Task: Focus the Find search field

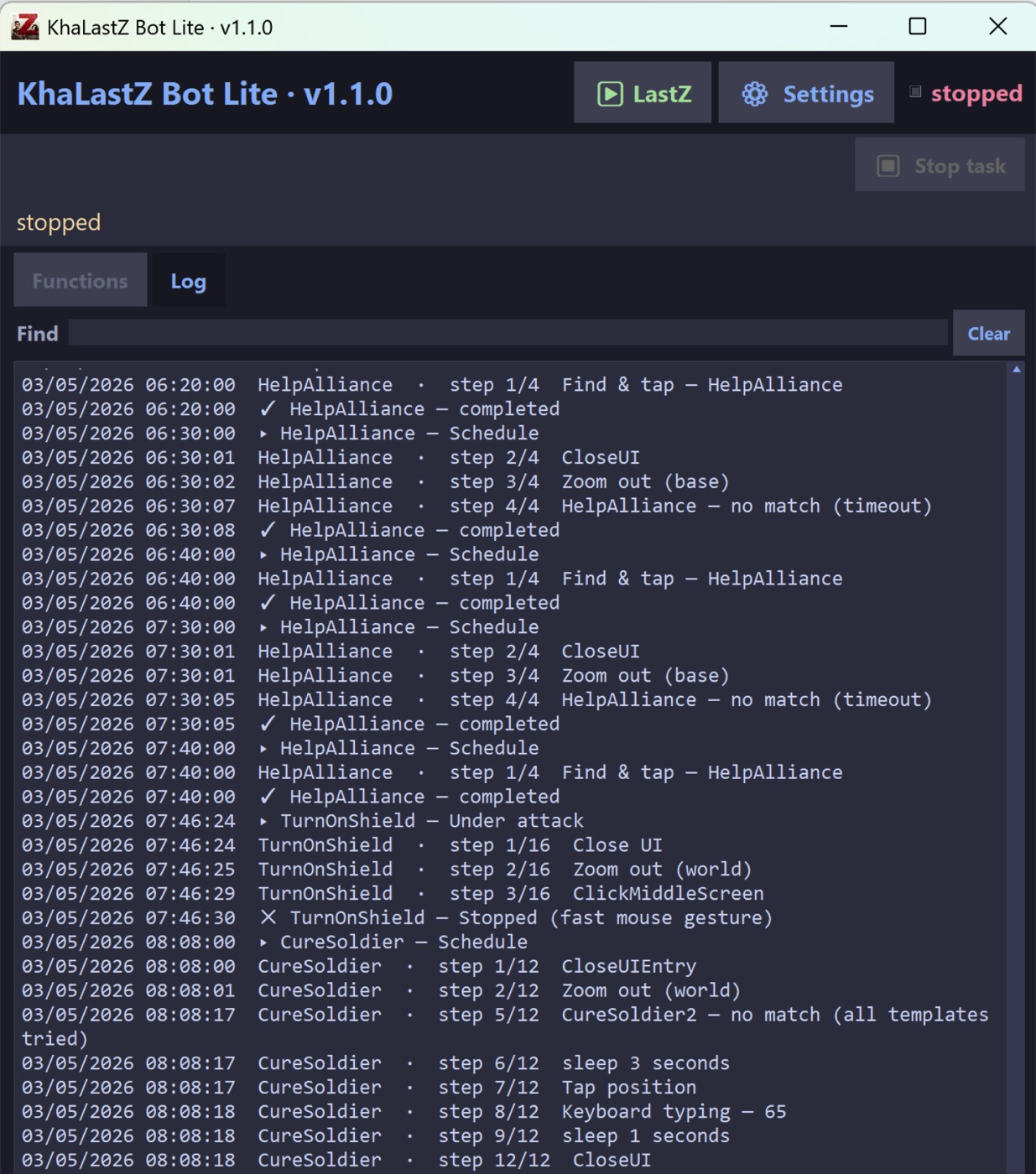Action: (x=508, y=333)
